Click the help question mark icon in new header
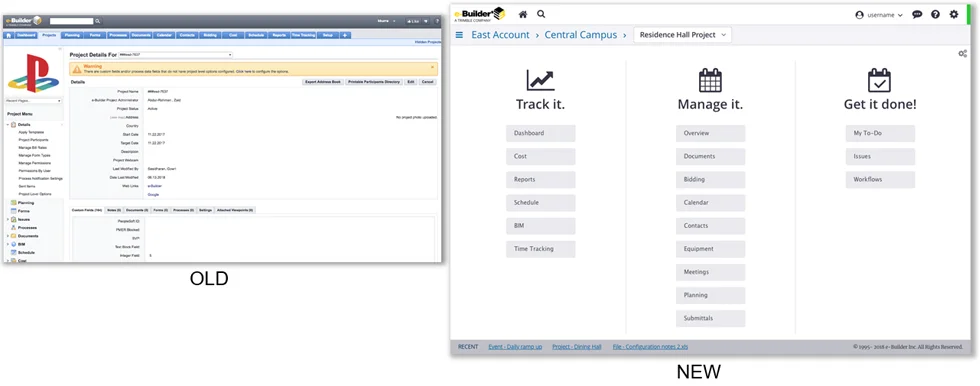Image resolution: width=980 pixels, height=386 pixels. point(935,14)
